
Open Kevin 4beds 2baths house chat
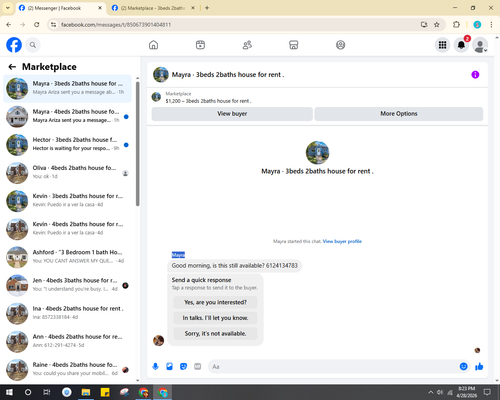point(68,229)
